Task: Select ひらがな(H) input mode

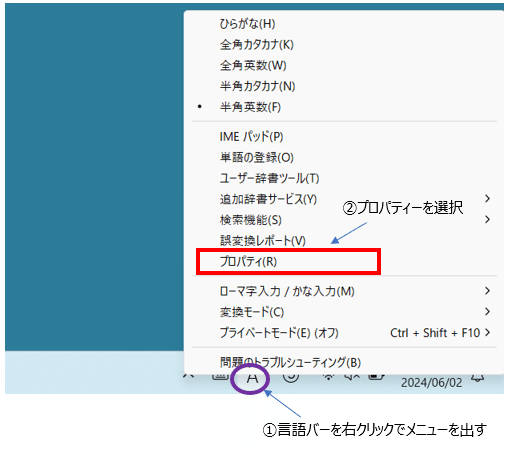Action: coord(247,24)
